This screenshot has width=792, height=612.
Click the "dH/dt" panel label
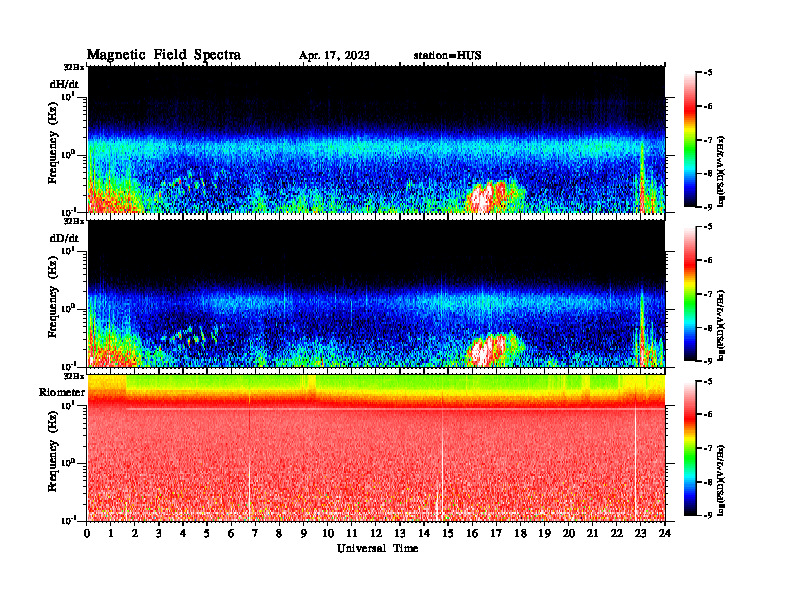click(x=64, y=84)
